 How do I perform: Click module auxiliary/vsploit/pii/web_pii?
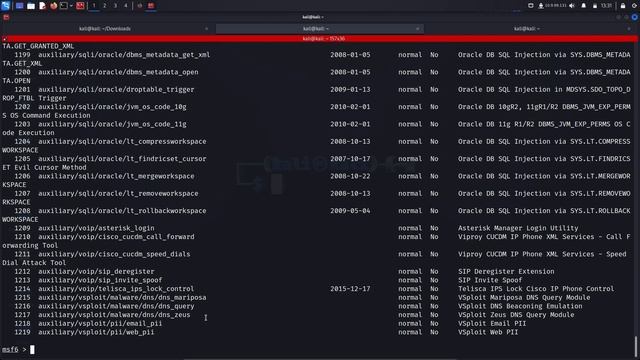[96, 332]
